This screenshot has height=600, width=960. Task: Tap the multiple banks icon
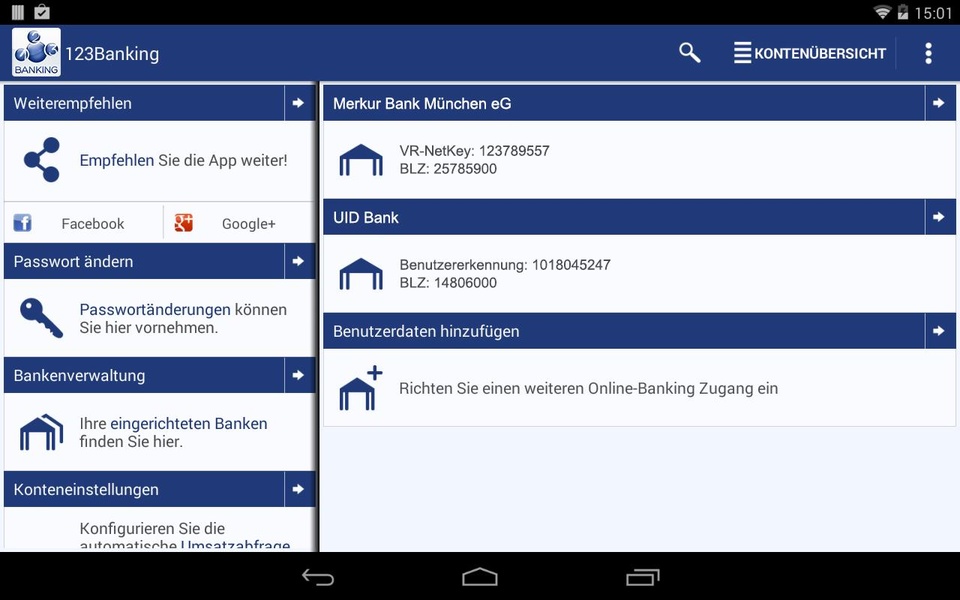point(41,432)
